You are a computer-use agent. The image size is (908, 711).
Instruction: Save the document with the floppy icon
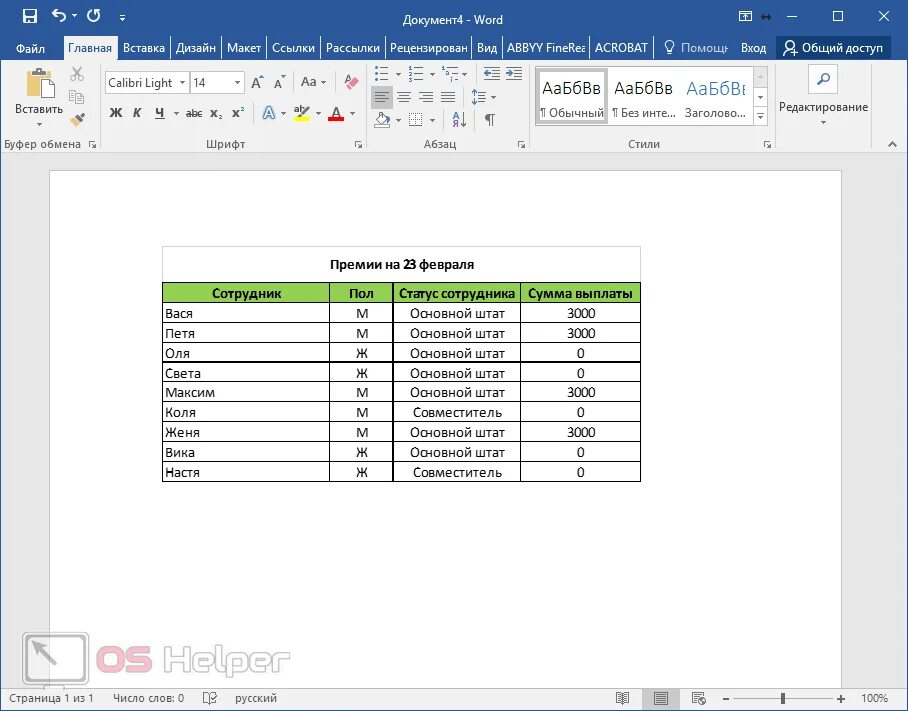[30, 16]
